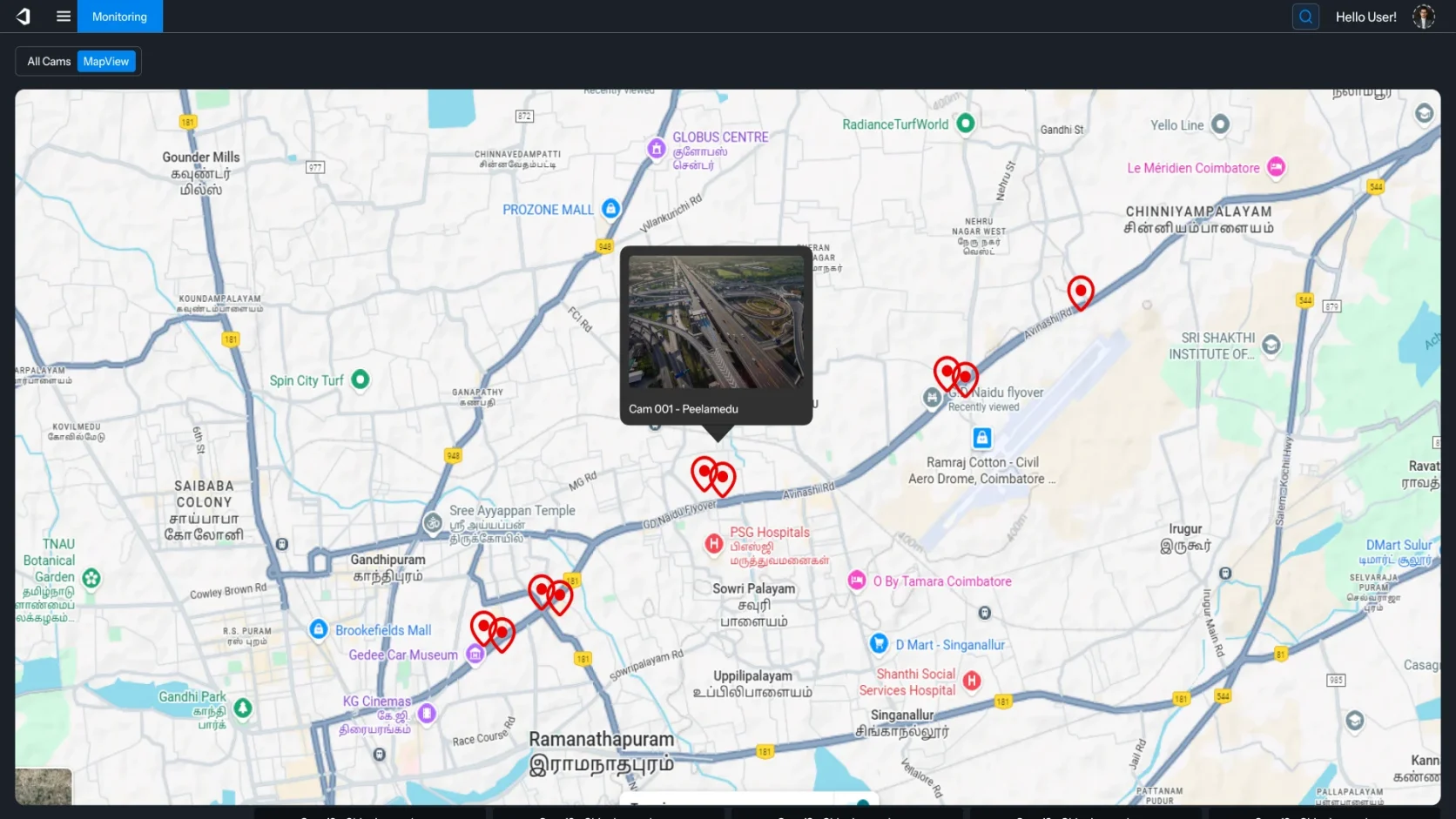Click the Gedee Car Museum icon
Viewport: 1456px width, 819px height.
tap(475, 655)
